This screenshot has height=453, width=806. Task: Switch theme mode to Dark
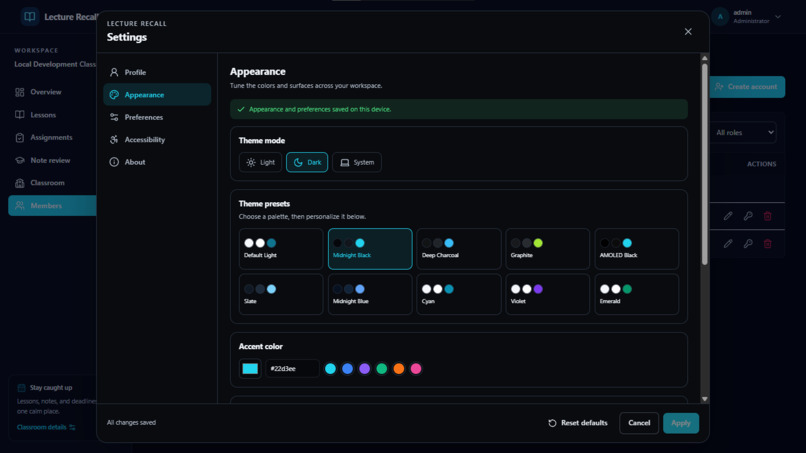(307, 162)
